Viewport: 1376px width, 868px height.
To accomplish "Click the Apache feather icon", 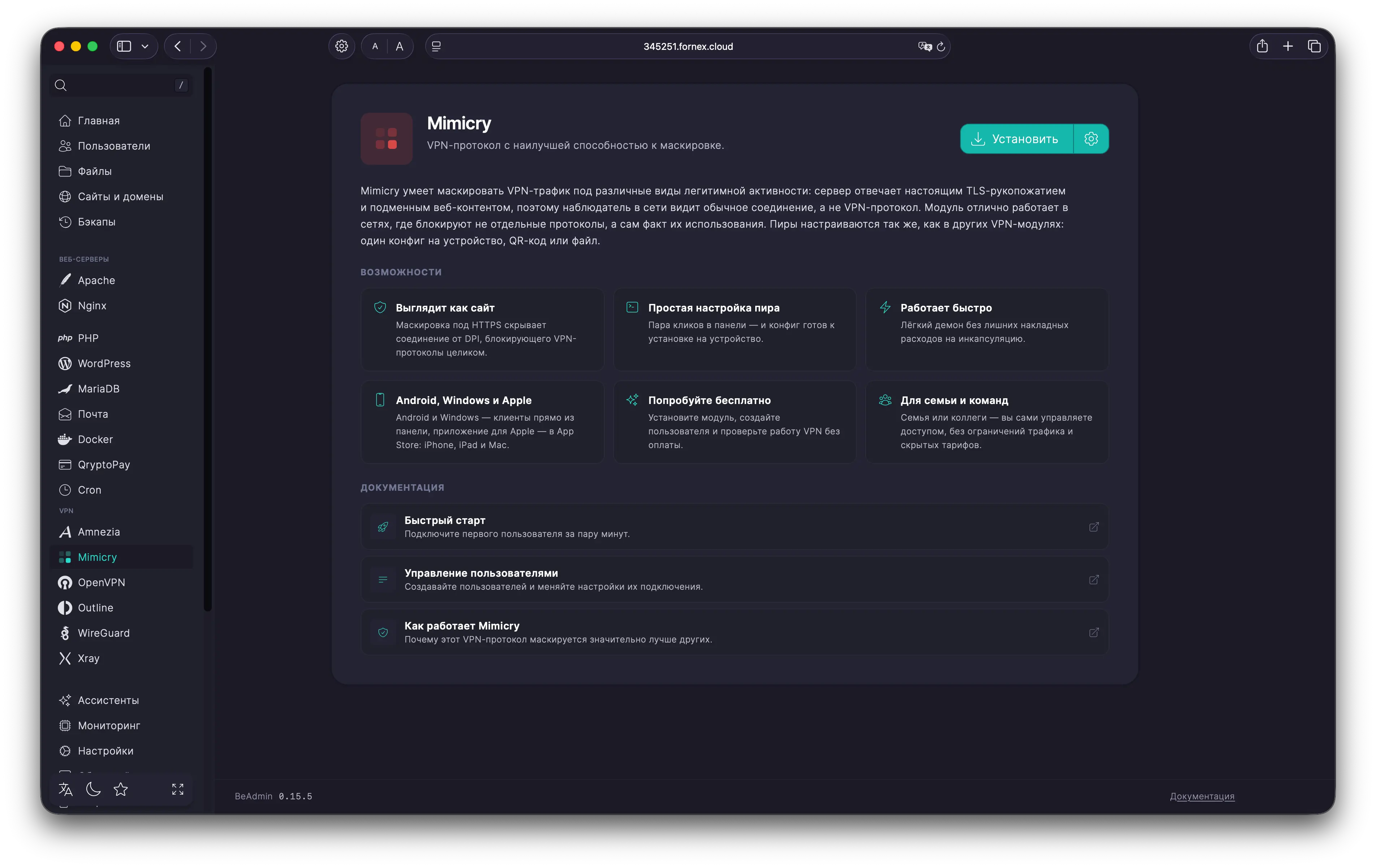I will pyautogui.click(x=65, y=280).
